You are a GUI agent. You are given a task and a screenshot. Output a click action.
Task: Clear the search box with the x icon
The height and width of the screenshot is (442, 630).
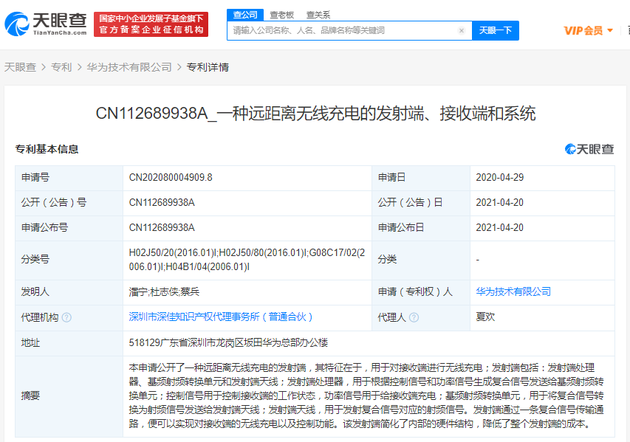point(461,31)
